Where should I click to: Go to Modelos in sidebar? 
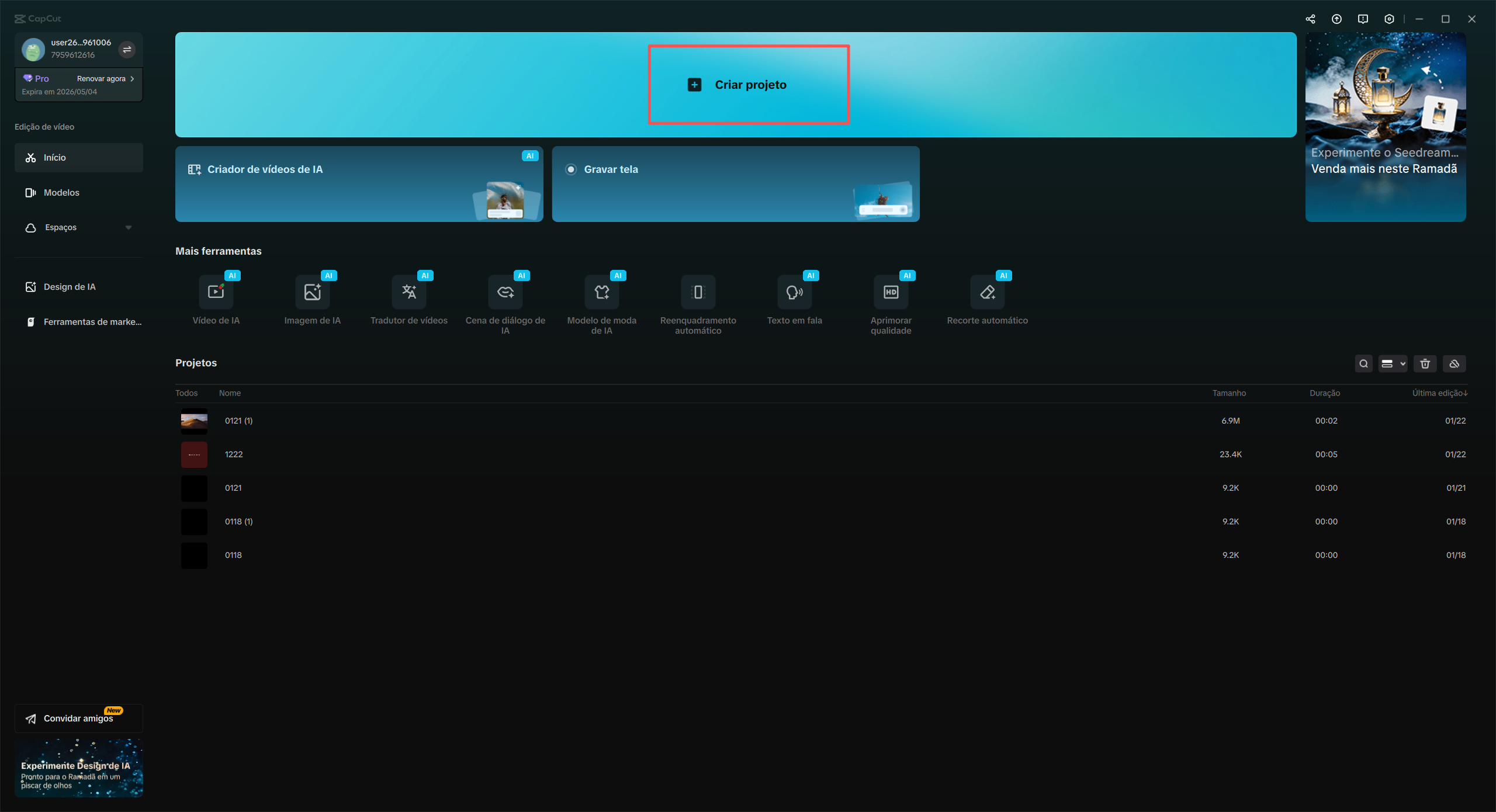(x=61, y=193)
